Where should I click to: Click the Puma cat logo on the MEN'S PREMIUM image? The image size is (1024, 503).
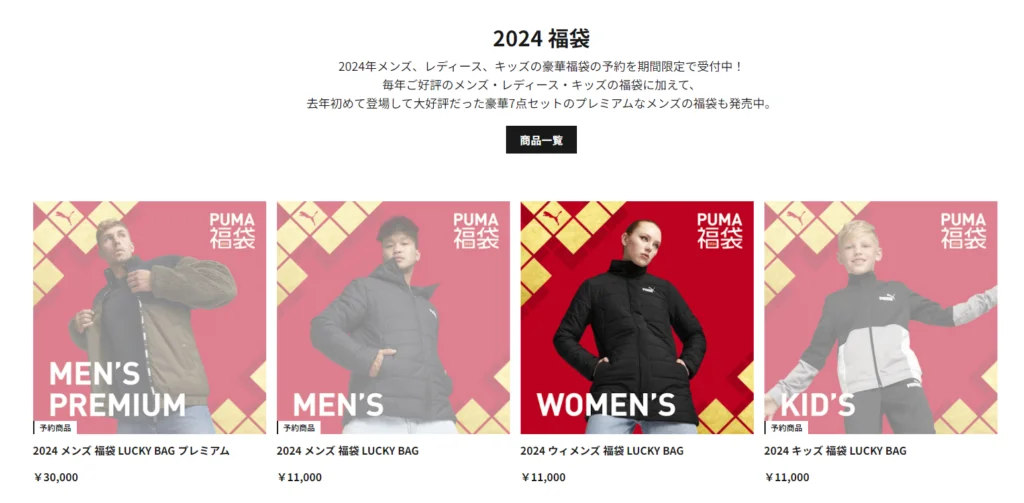(64, 218)
